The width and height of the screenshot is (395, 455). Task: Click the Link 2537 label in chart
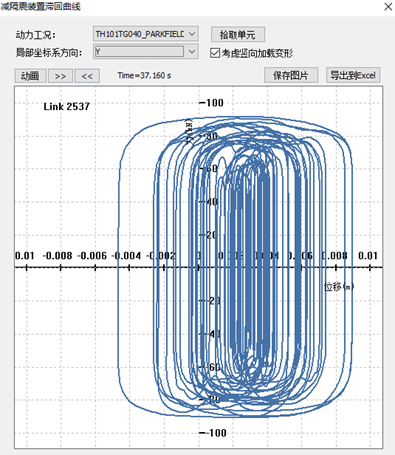coord(67,107)
